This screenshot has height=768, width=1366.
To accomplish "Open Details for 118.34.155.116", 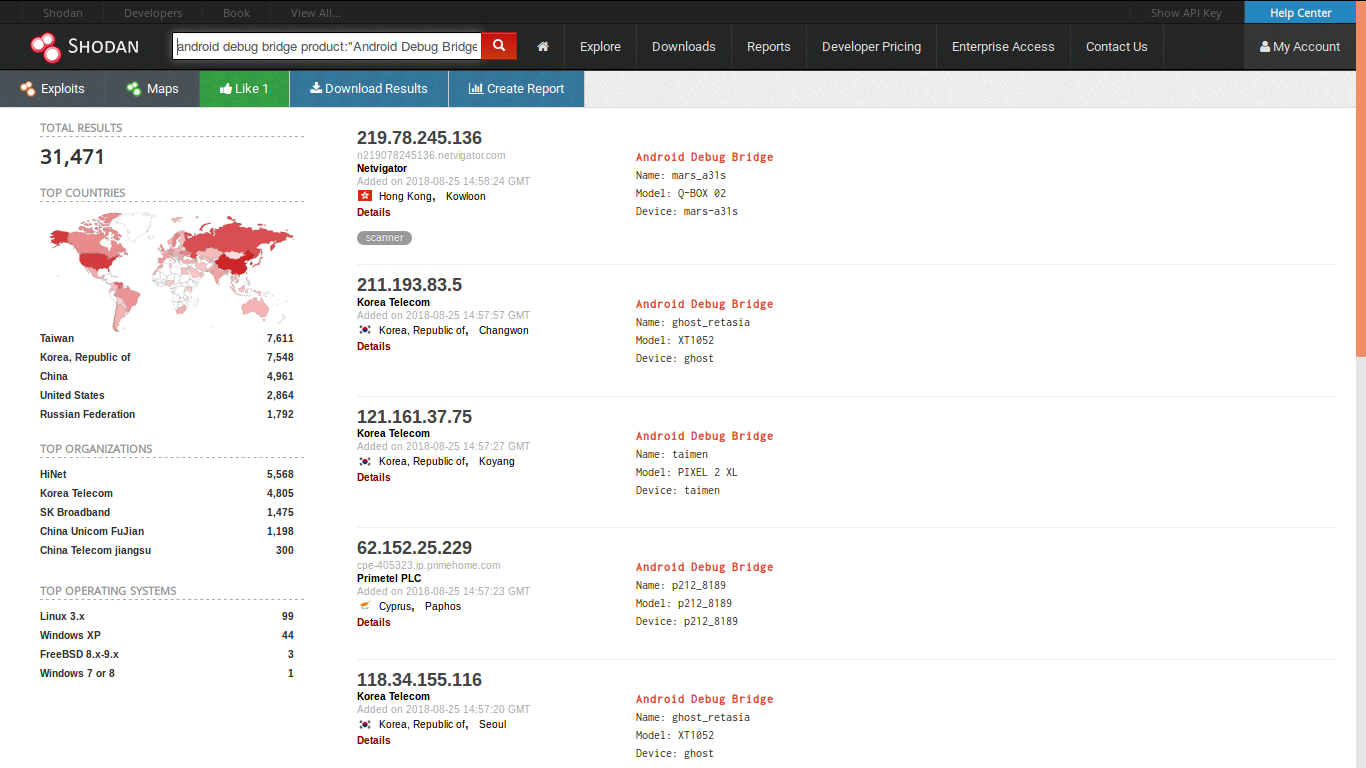I will 374,740.
